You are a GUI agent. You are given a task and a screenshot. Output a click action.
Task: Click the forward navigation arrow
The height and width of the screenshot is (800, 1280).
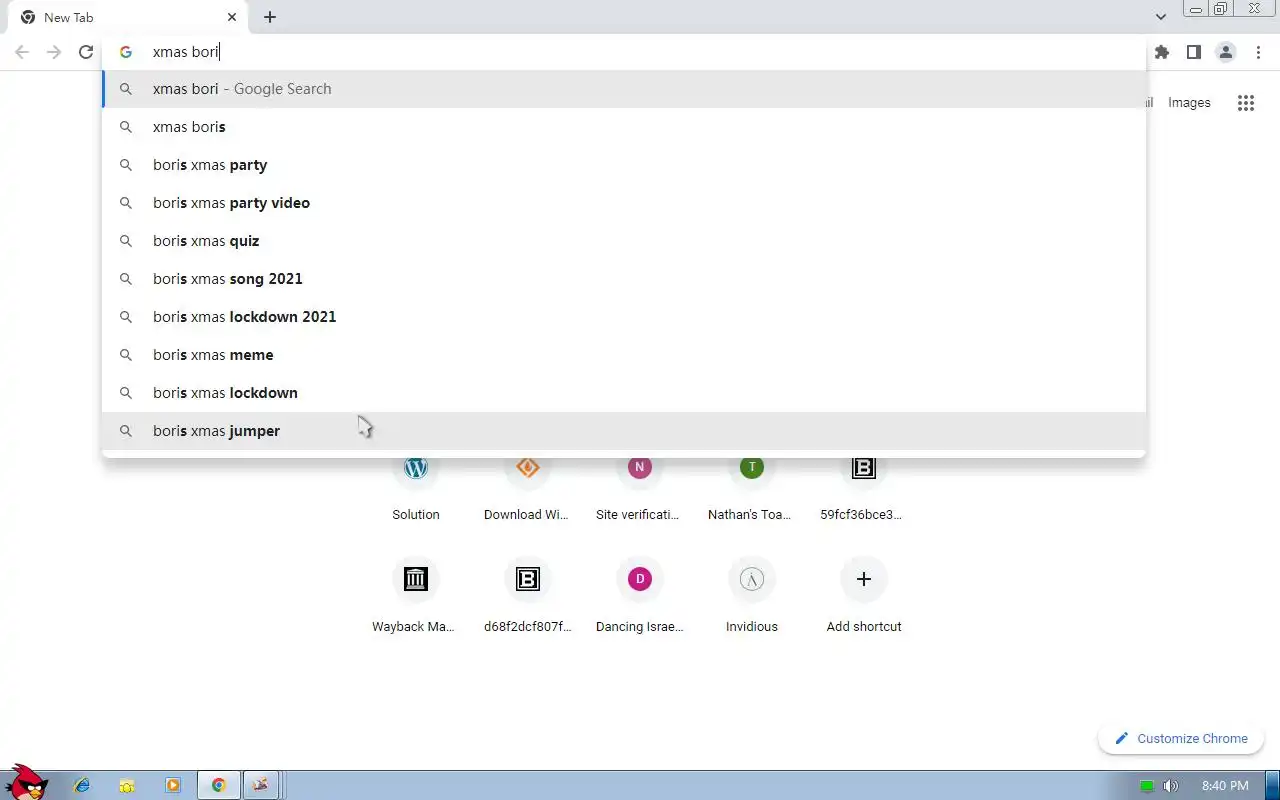[54, 52]
